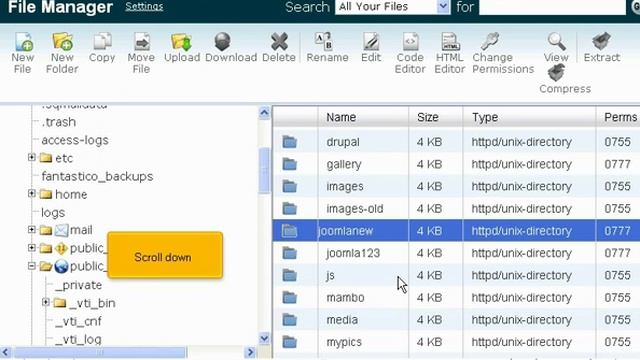Sort by Type column header
The width and height of the screenshot is (640, 360).
pos(485,118)
